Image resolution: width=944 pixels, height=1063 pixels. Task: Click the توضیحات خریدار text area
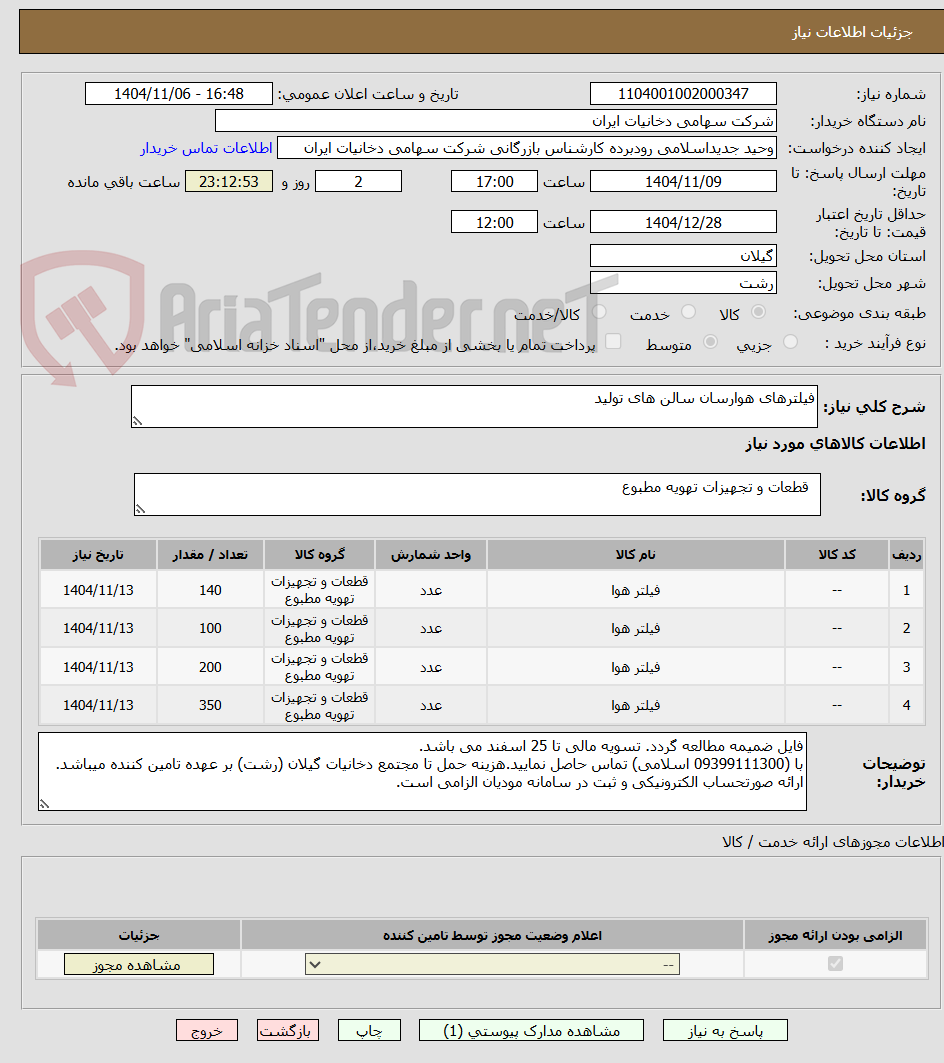[x=422, y=771]
